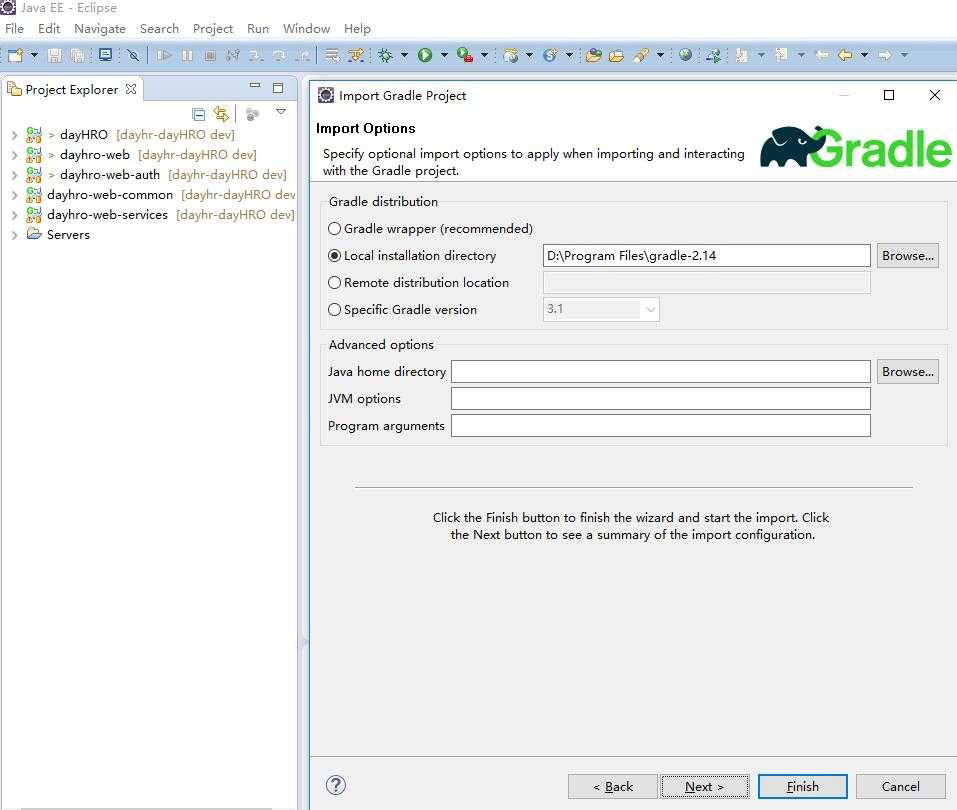The height and width of the screenshot is (810, 957).
Task: Select Remote distribution location radio button
Action: tap(334, 283)
